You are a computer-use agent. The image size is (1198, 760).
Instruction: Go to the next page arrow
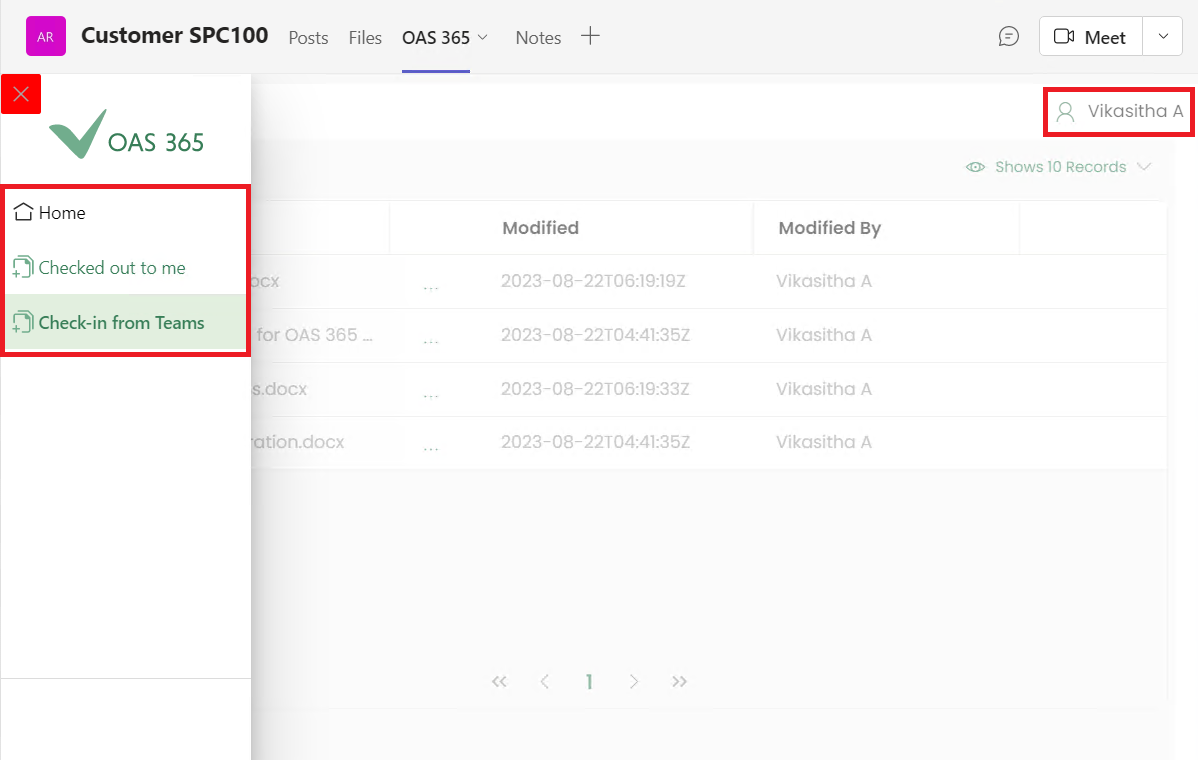[x=634, y=682]
